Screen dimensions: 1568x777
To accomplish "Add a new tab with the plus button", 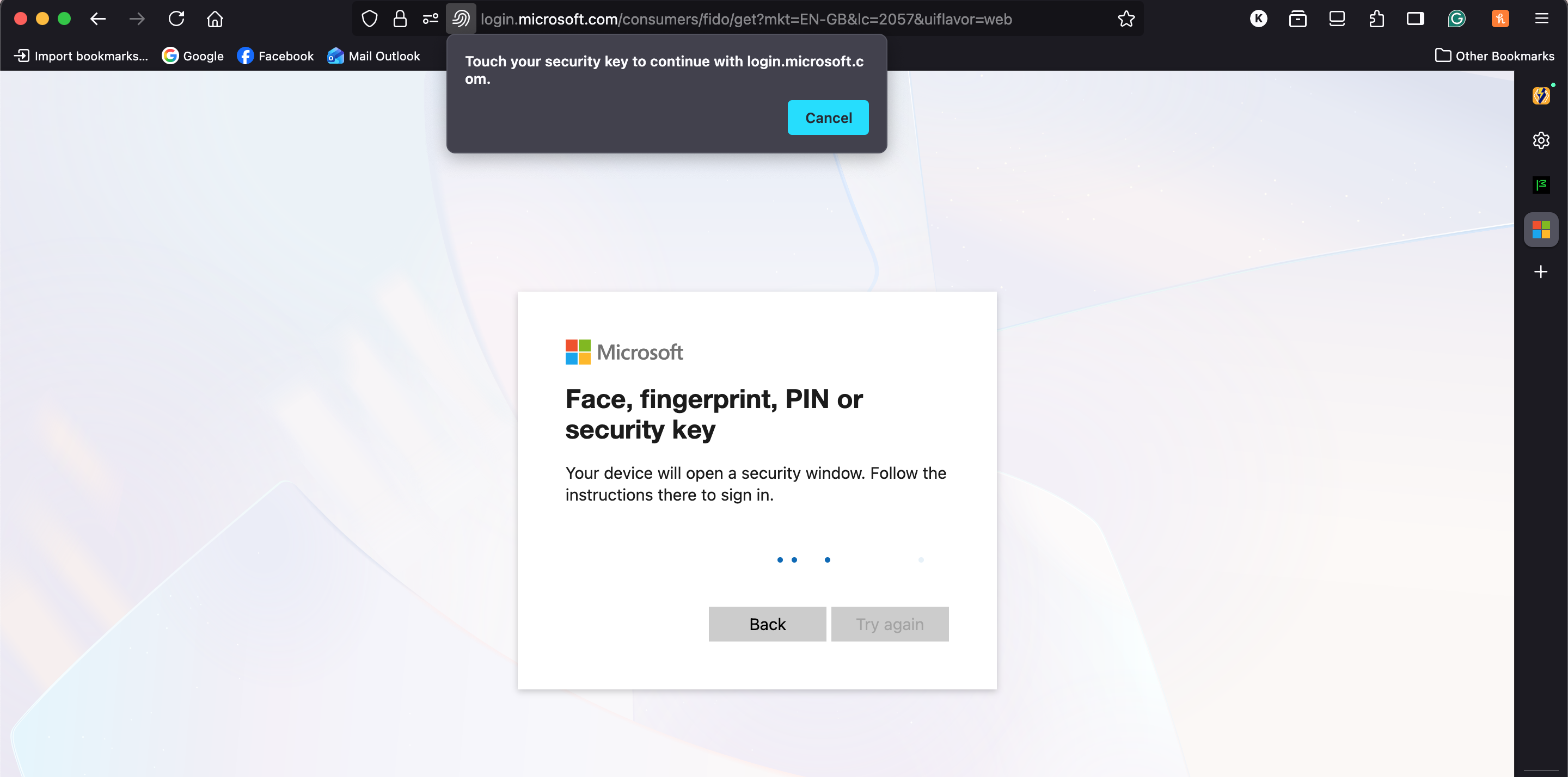I will (1541, 272).
